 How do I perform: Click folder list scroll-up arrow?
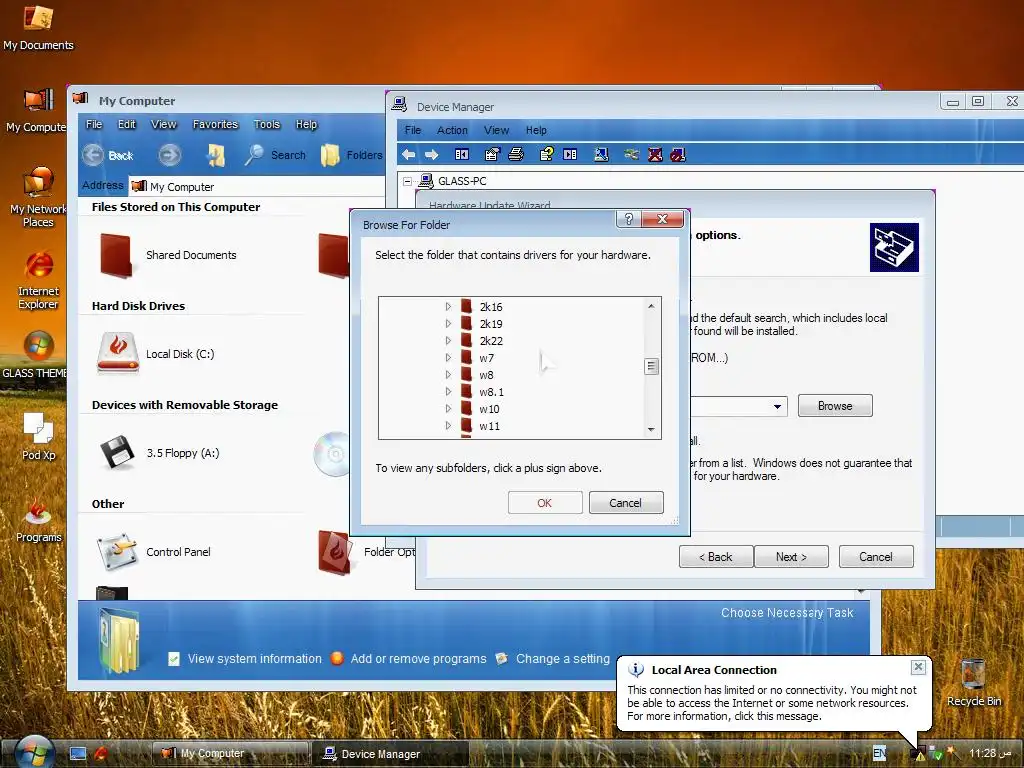coord(650,306)
